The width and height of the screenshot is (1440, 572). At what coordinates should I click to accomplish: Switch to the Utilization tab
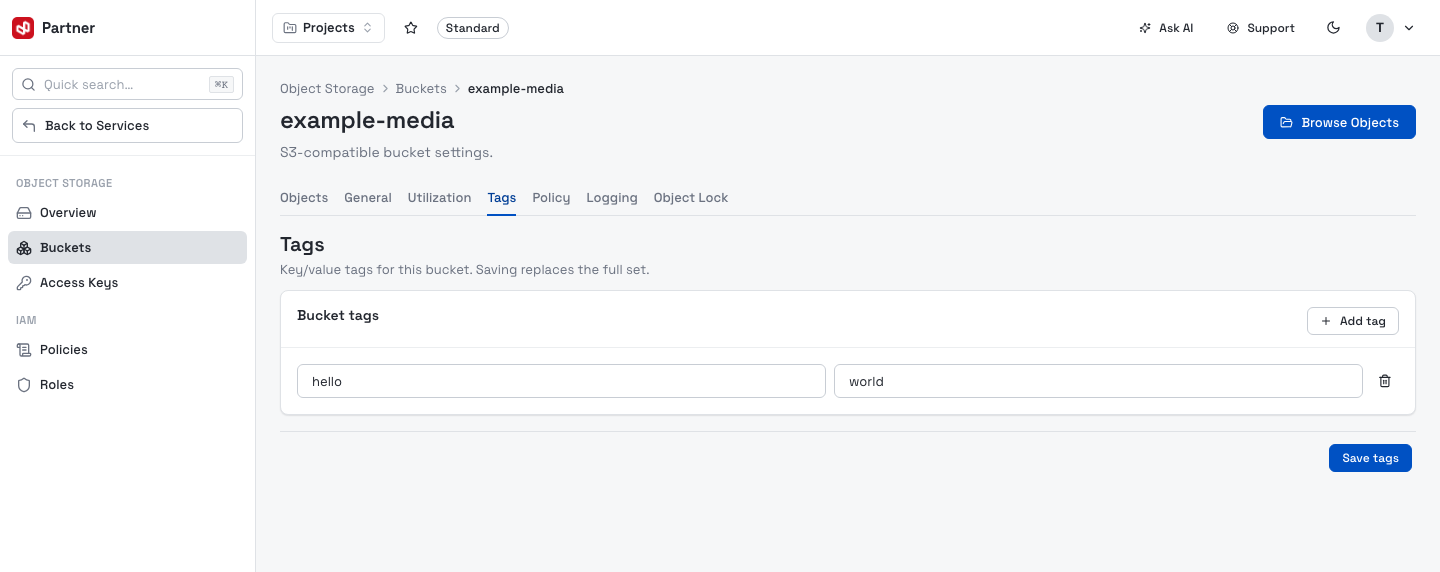coord(439,198)
